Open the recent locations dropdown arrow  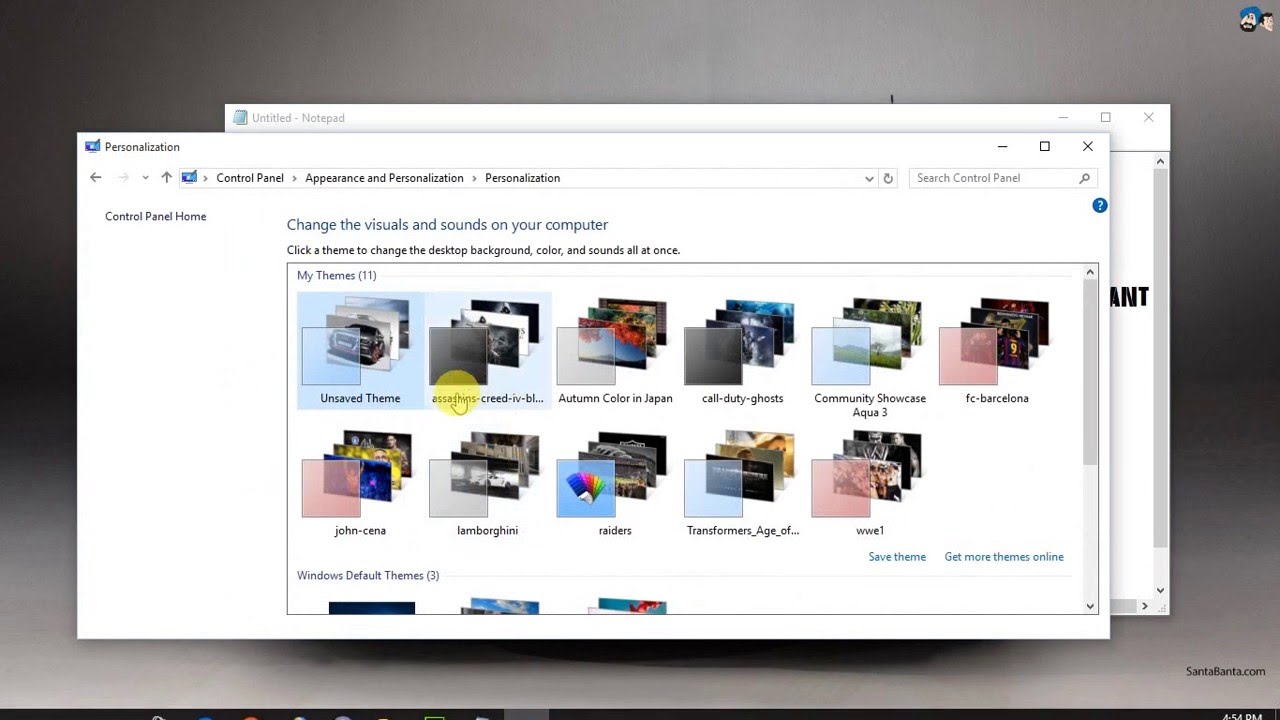pos(145,178)
